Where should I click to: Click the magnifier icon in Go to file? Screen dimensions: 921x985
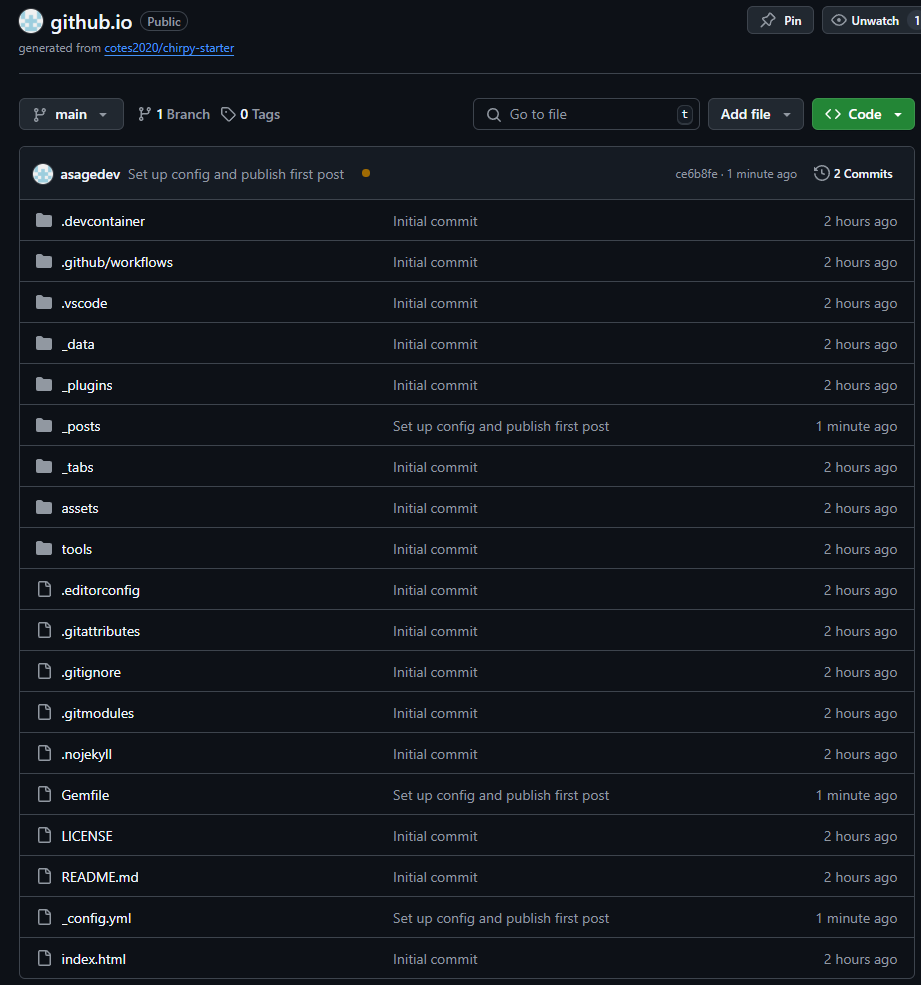(x=494, y=114)
